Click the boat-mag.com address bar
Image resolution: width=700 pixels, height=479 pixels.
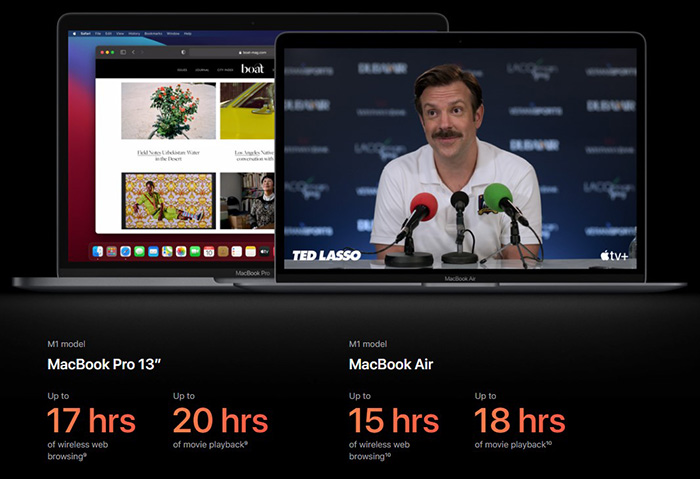tap(232, 52)
